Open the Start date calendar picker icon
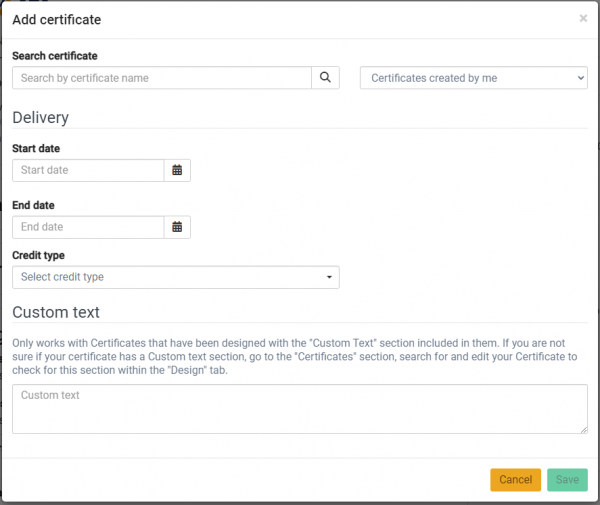Image resolution: width=600 pixels, height=505 pixels. 177,170
